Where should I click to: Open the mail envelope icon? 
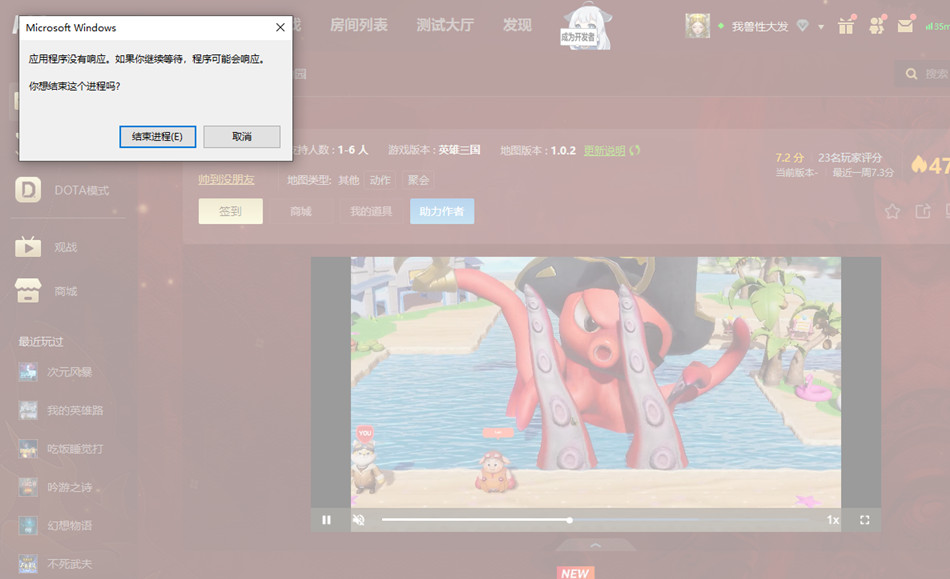pyautogui.click(x=905, y=26)
